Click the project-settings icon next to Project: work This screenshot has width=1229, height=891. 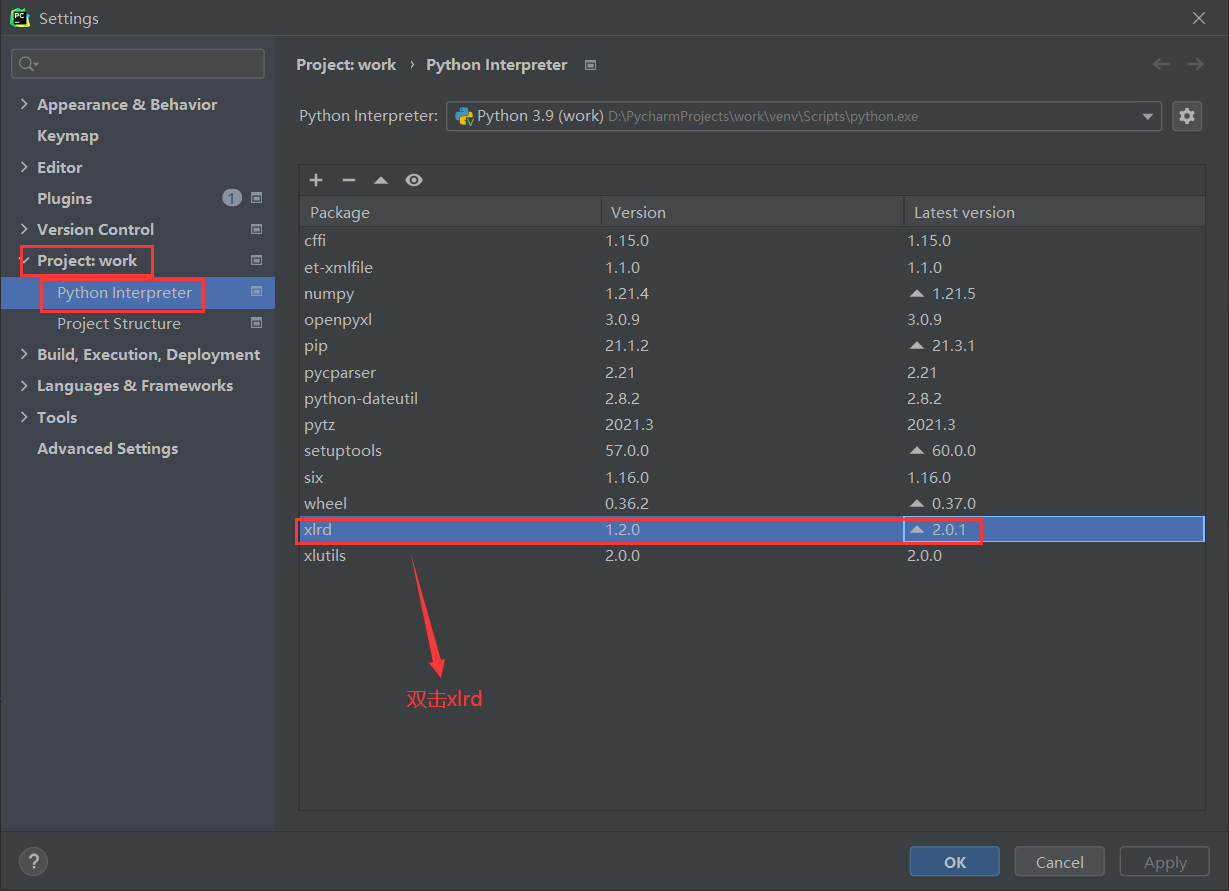coord(256,260)
